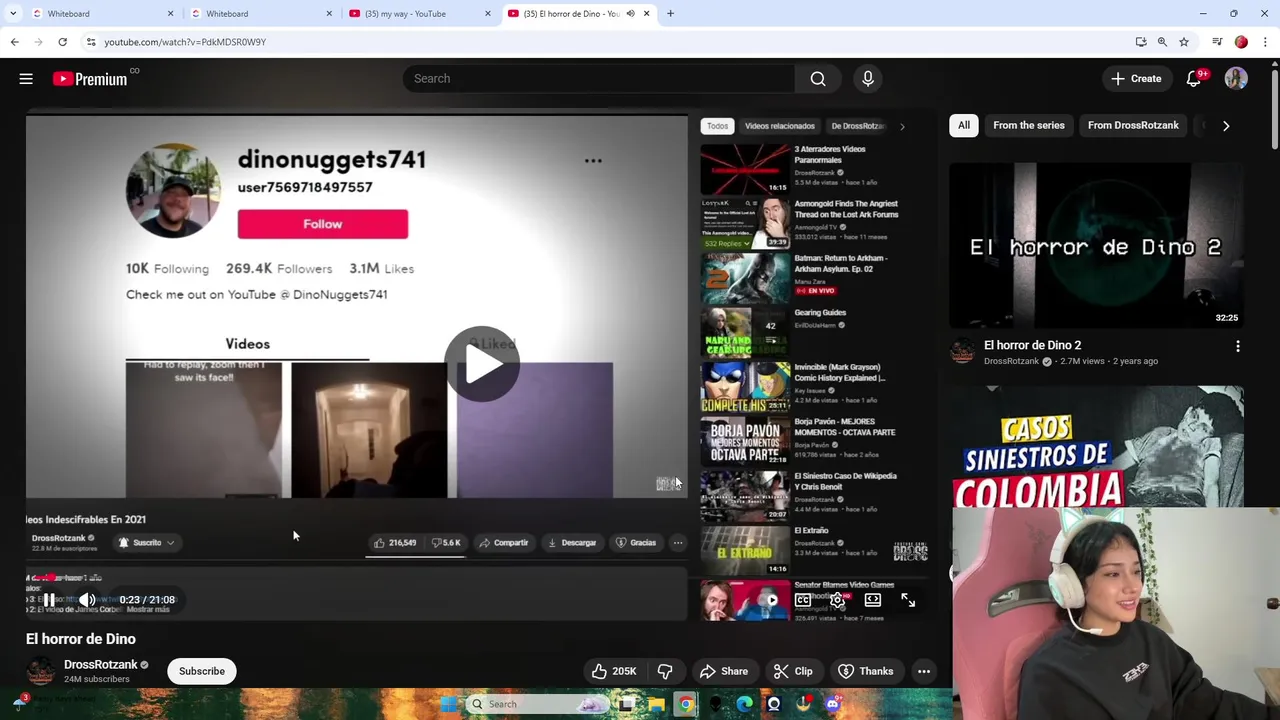Click Compartir in the recorded video
This screenshot has width=1280, height=720.
tap(503, 543)
